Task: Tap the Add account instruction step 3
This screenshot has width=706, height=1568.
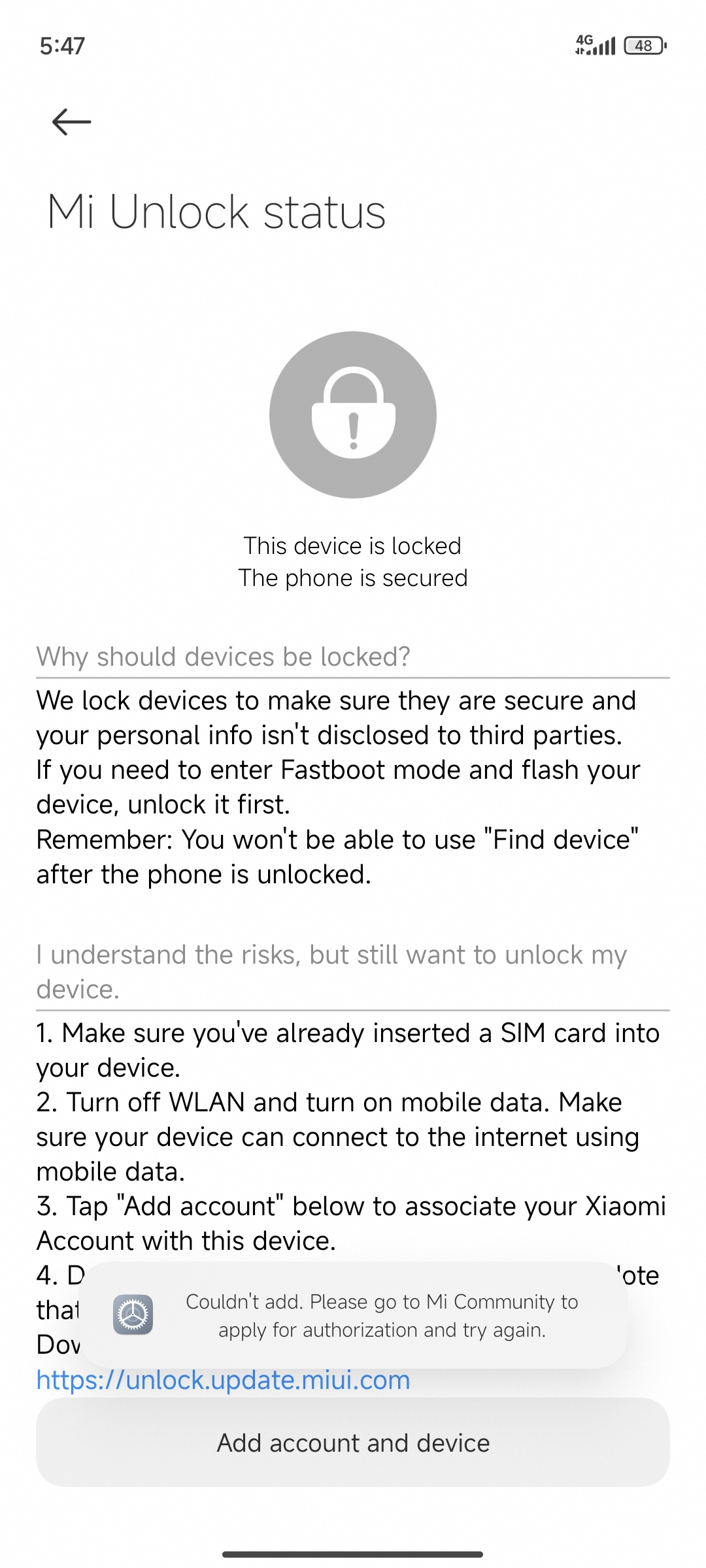Action: tap(351, 1223)
